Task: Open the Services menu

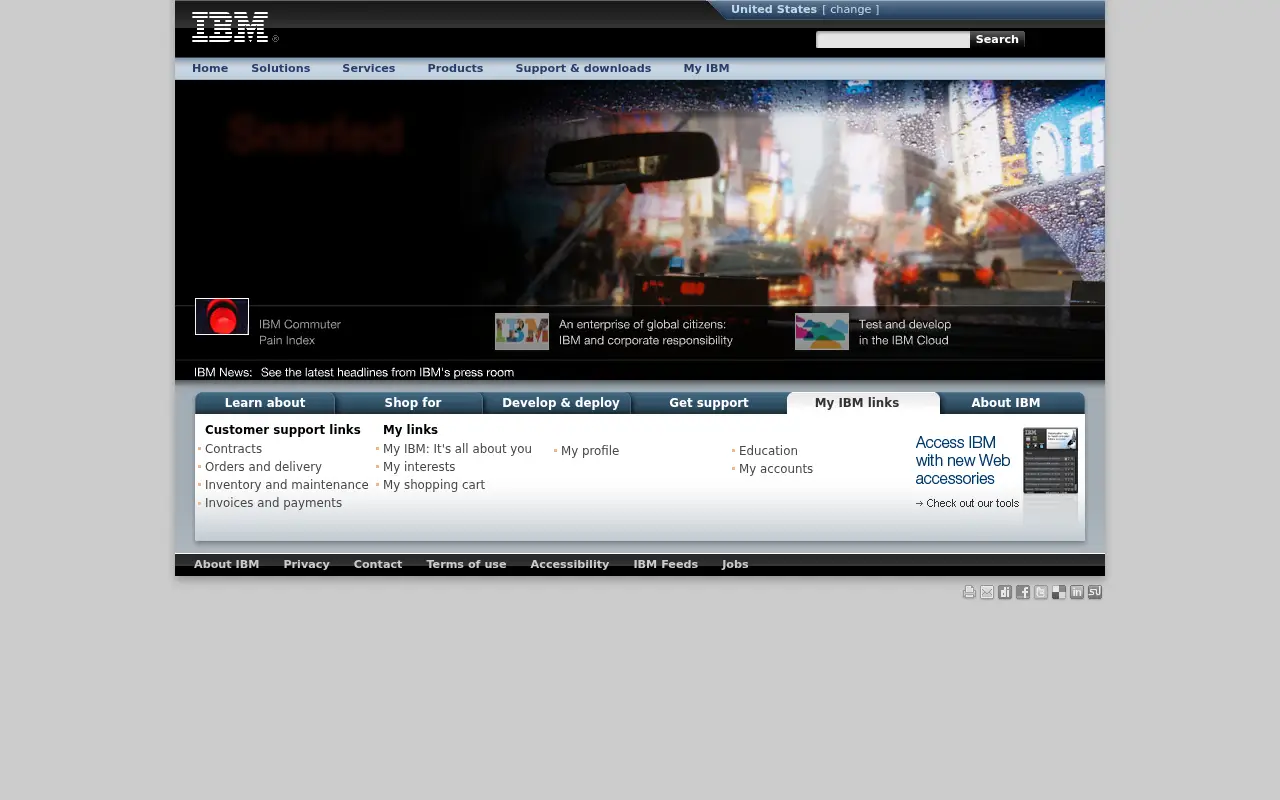Action: tap(369, 68)
